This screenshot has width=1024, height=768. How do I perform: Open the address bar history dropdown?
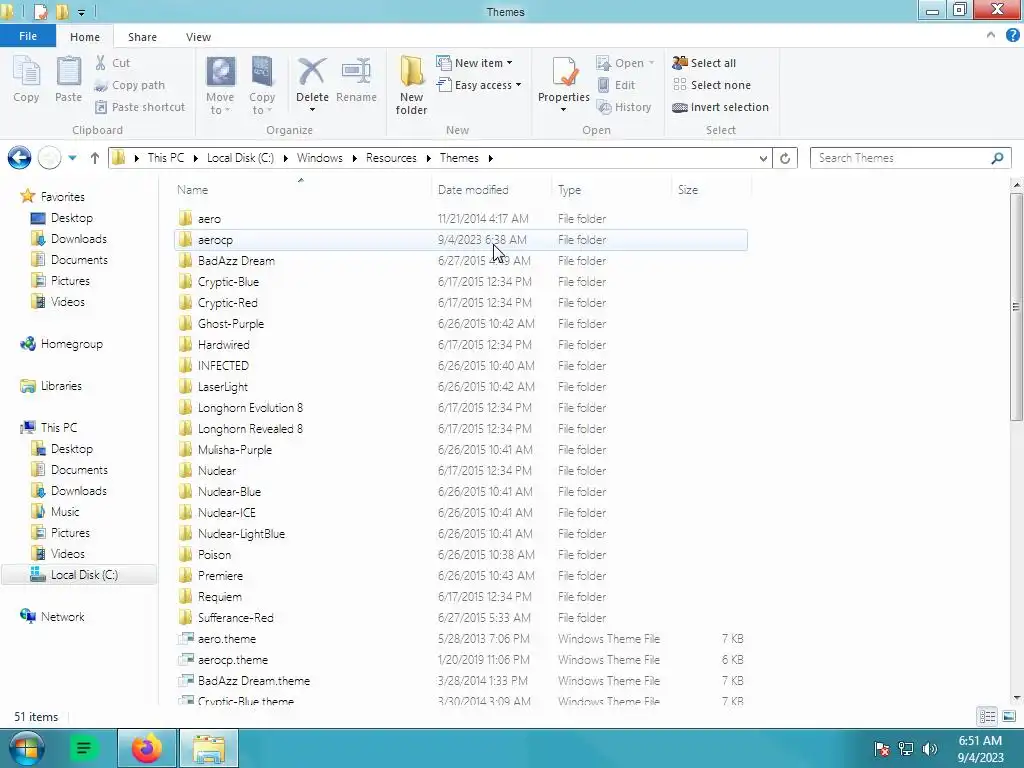point(763,158)
